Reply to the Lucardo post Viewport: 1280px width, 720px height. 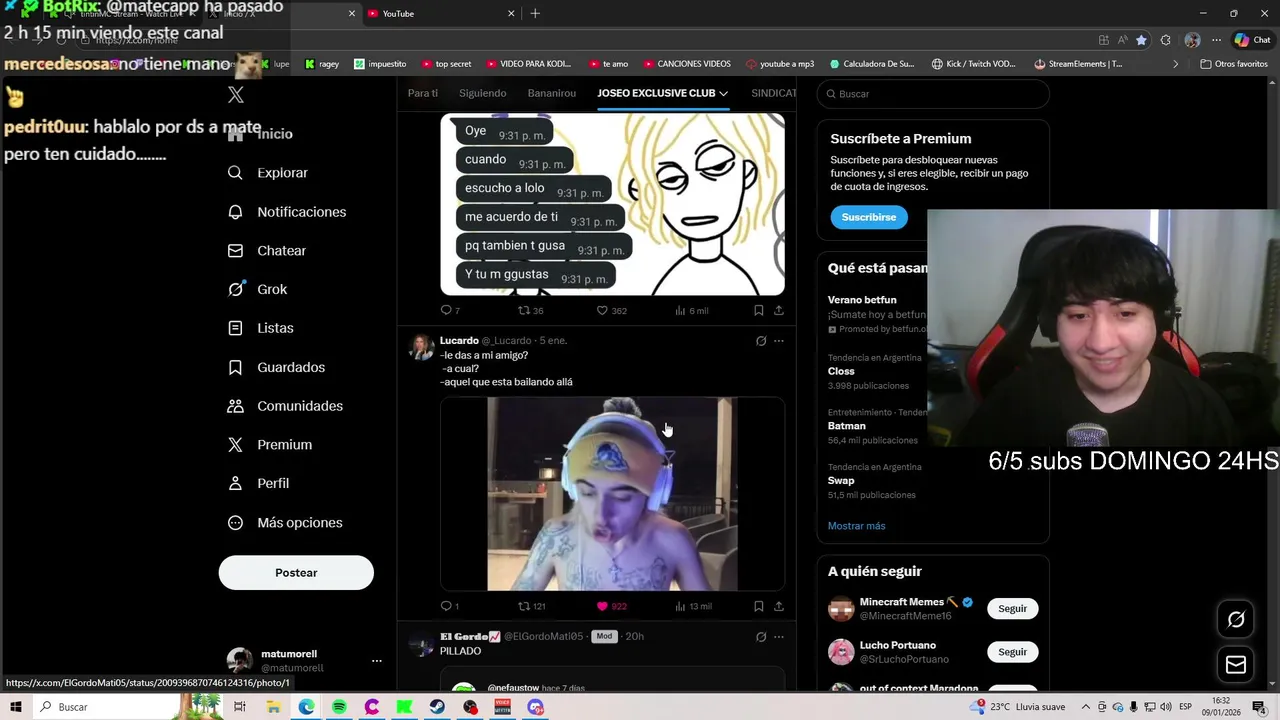(x=449, y=606)
